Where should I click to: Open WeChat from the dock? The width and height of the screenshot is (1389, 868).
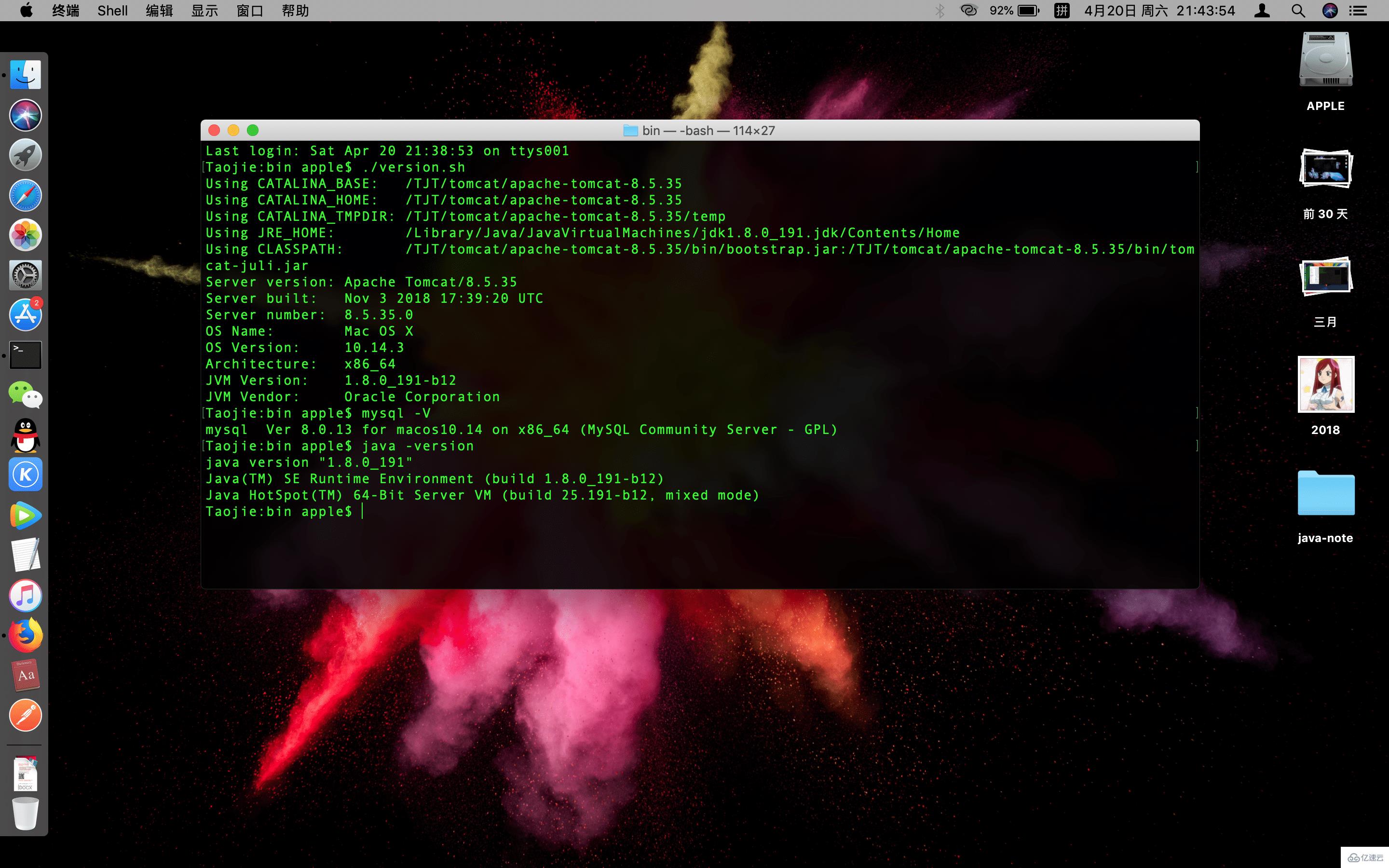(x=25, y=395)
